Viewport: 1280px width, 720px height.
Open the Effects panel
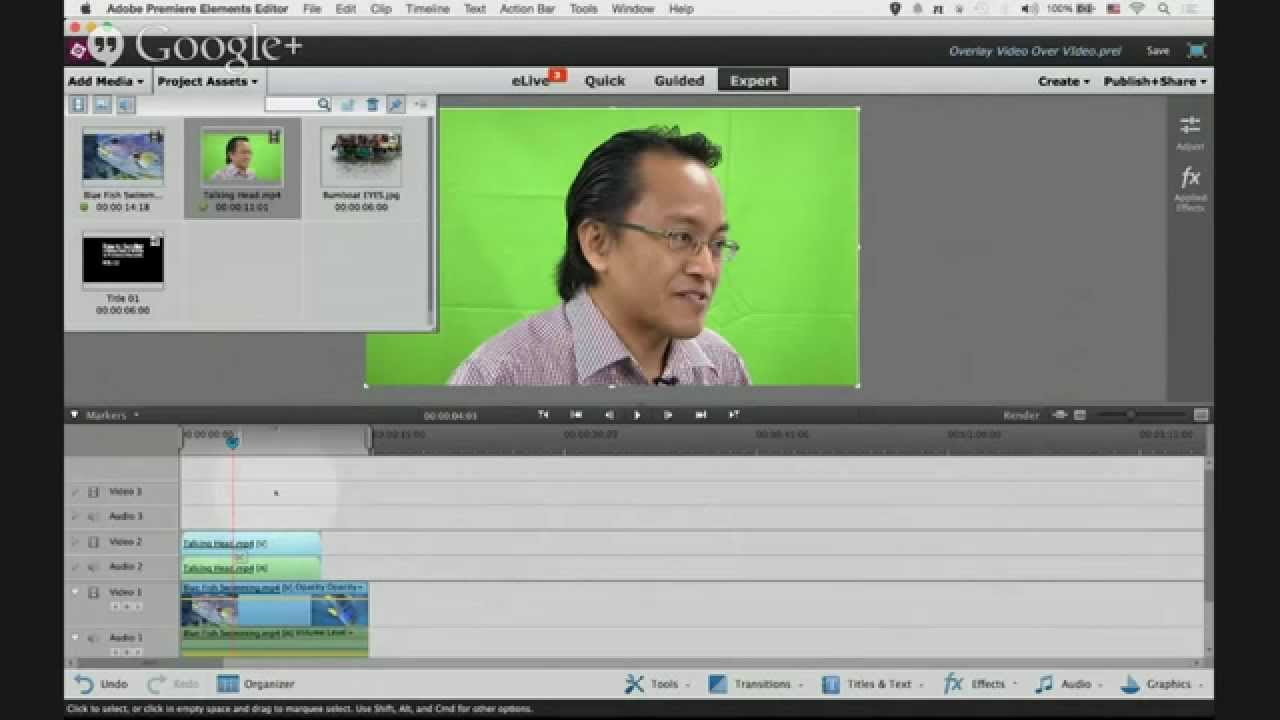click(980, 684)
